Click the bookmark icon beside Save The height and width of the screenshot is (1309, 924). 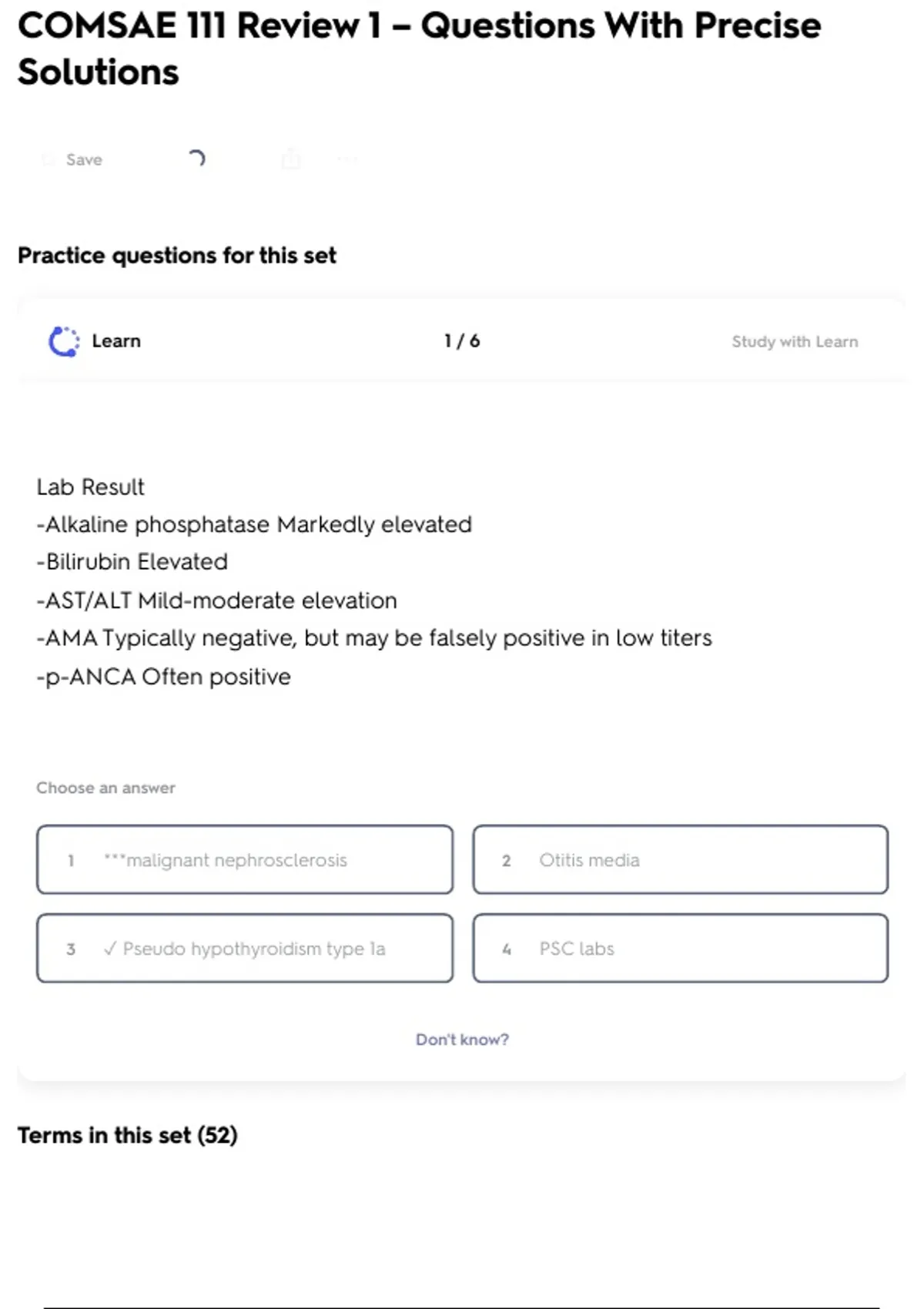point(48,159)
